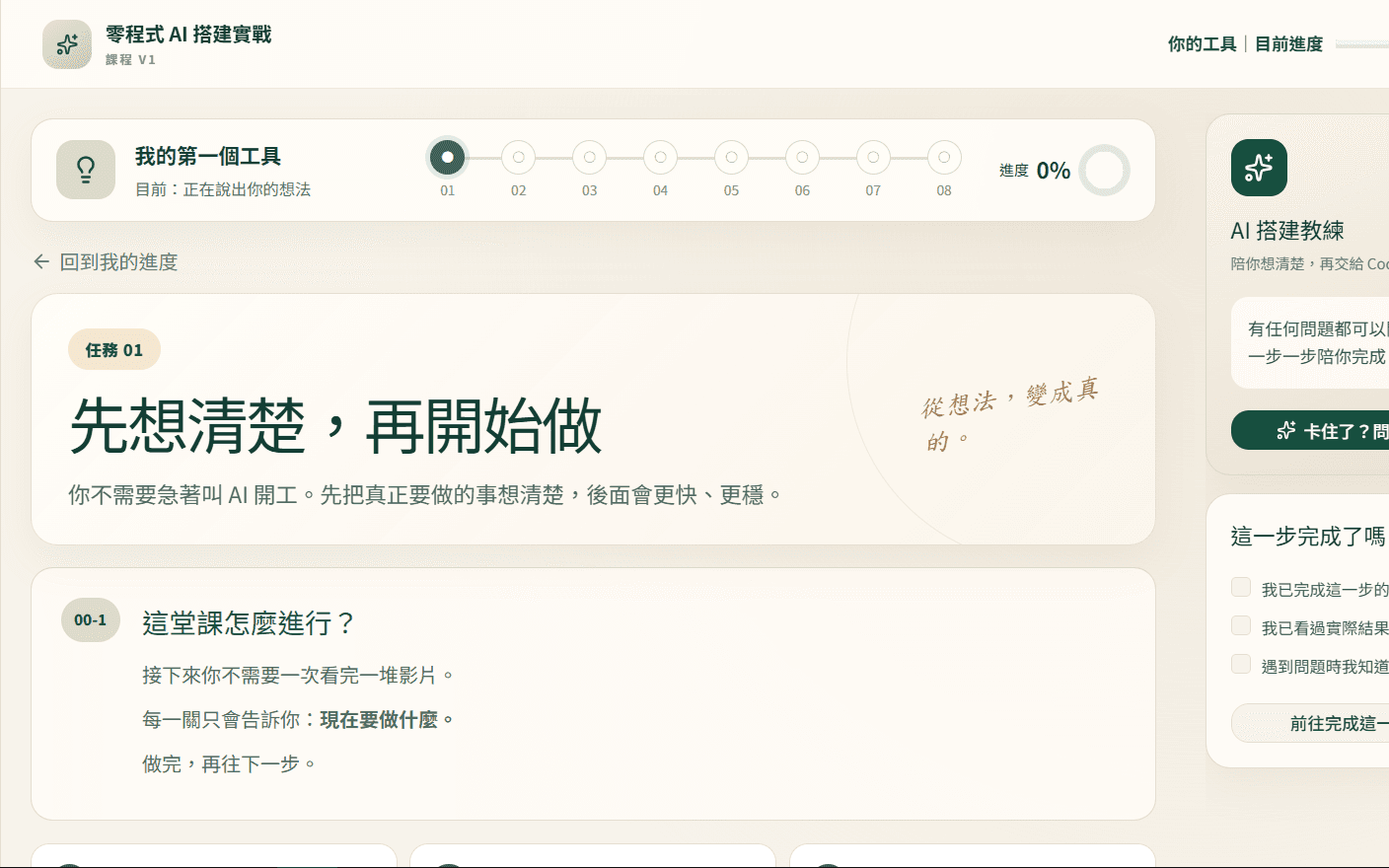This screenshot has height=868, width=1389.
Task: Click the 0% progress ring
Action: pos(1104,171)
